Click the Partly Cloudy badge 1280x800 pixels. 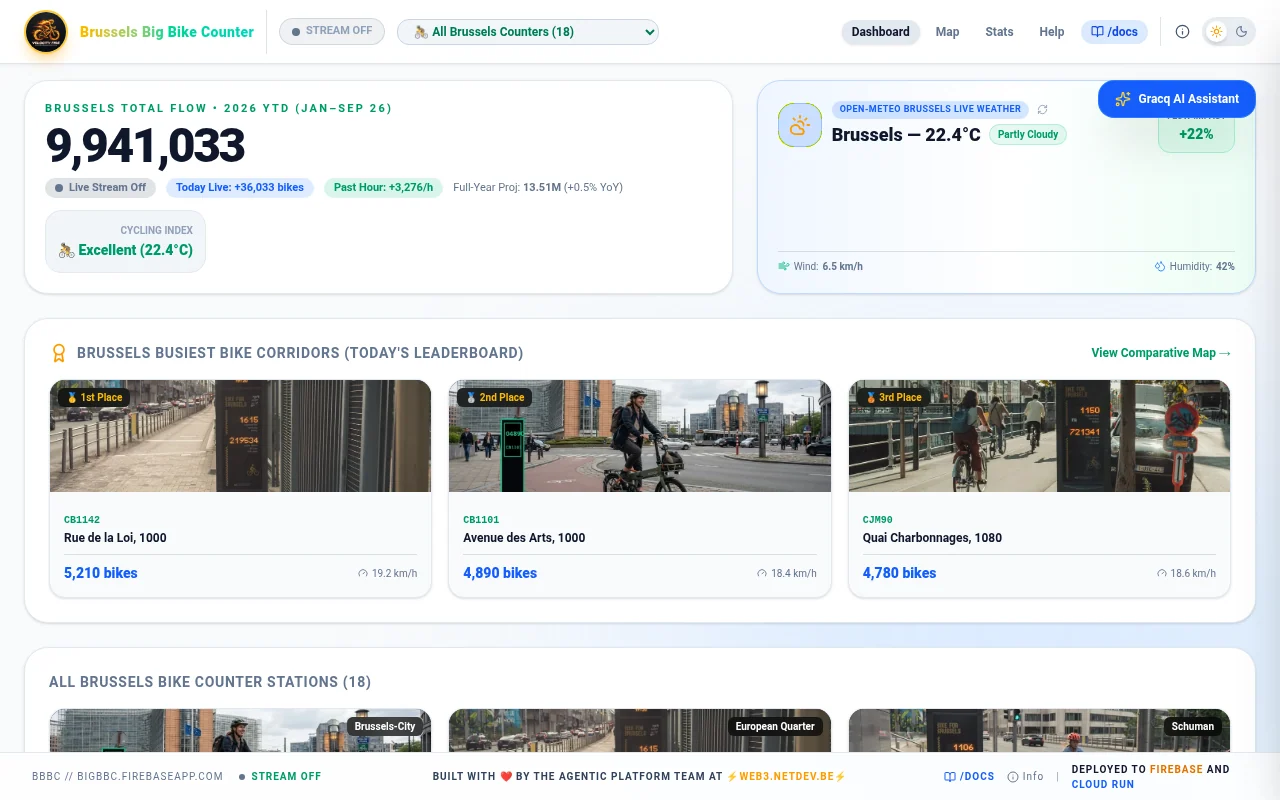[1028, 134]
